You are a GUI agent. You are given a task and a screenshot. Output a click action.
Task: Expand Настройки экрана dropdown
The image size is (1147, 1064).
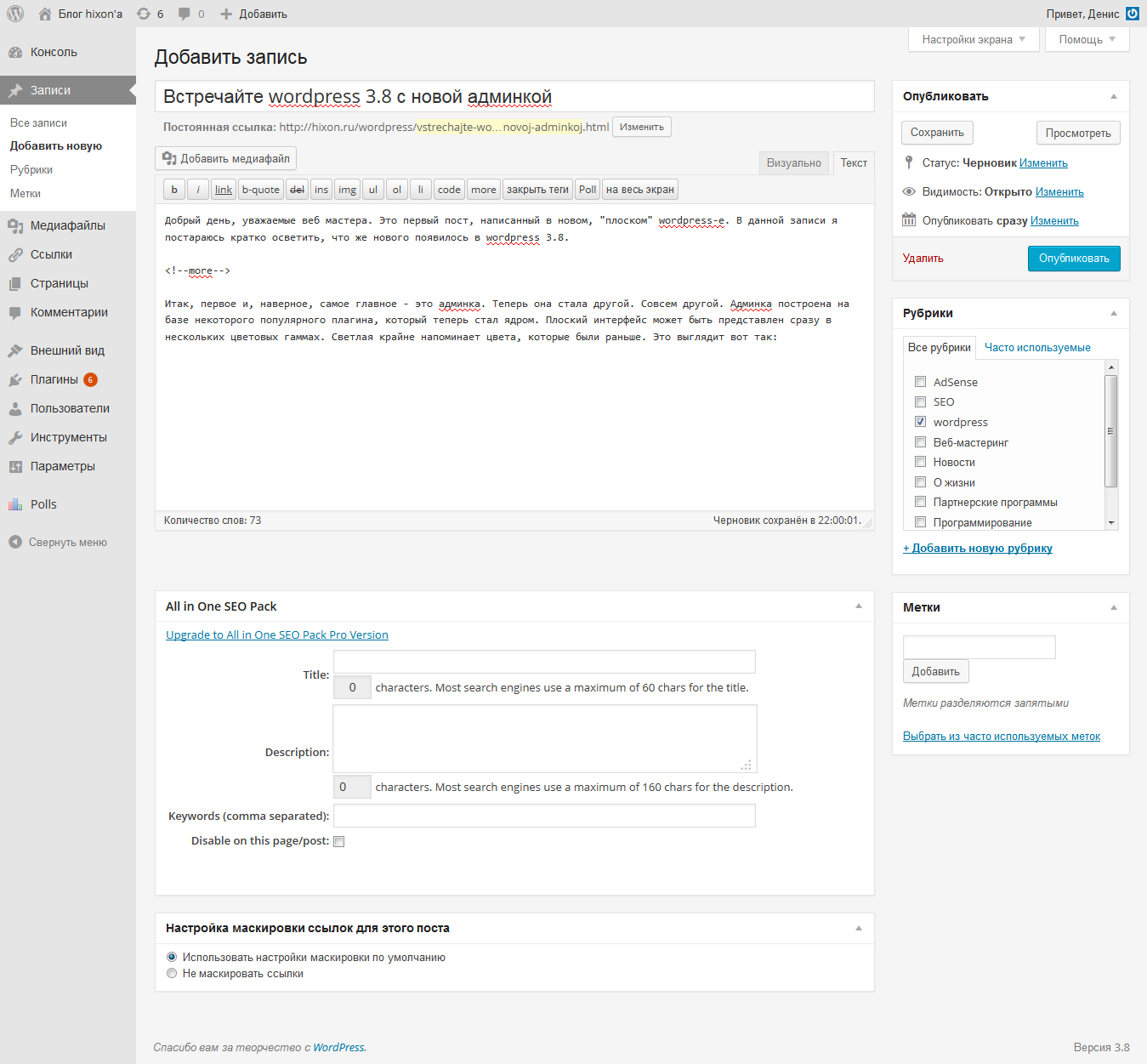pyautogui.click(x=974, y=39)
